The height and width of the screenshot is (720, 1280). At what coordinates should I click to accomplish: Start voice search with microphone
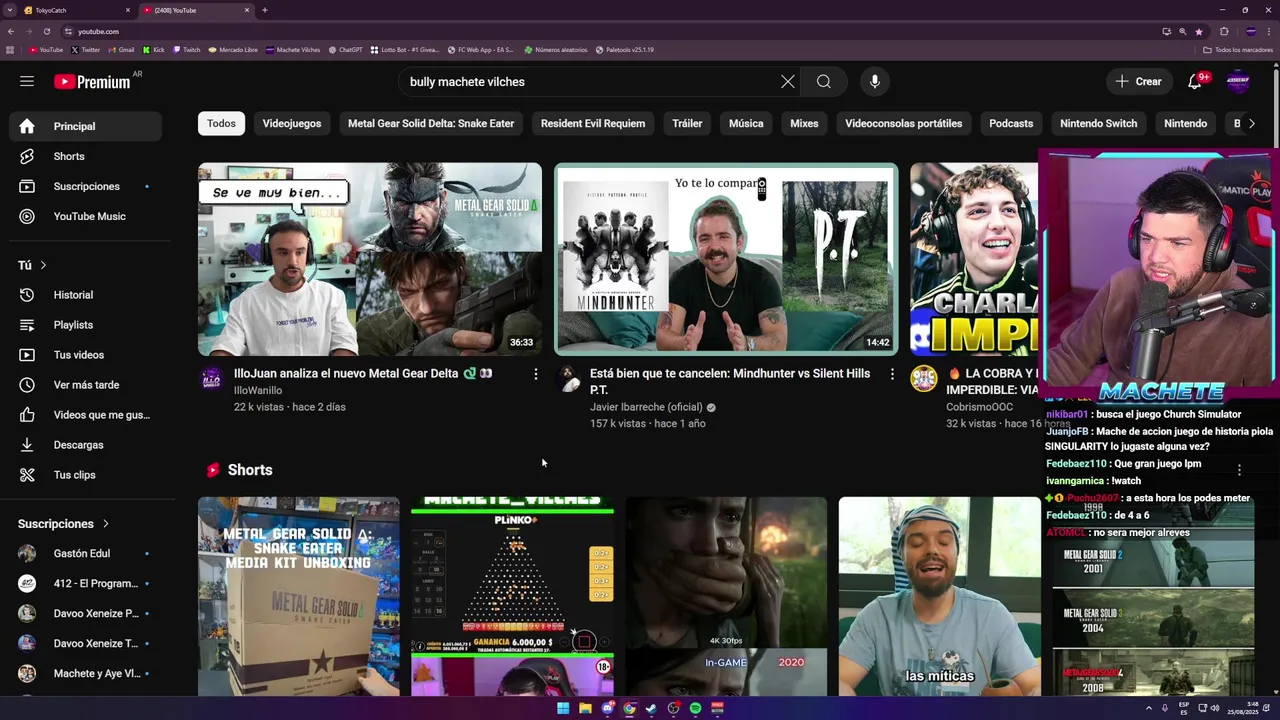pos(875,82)
